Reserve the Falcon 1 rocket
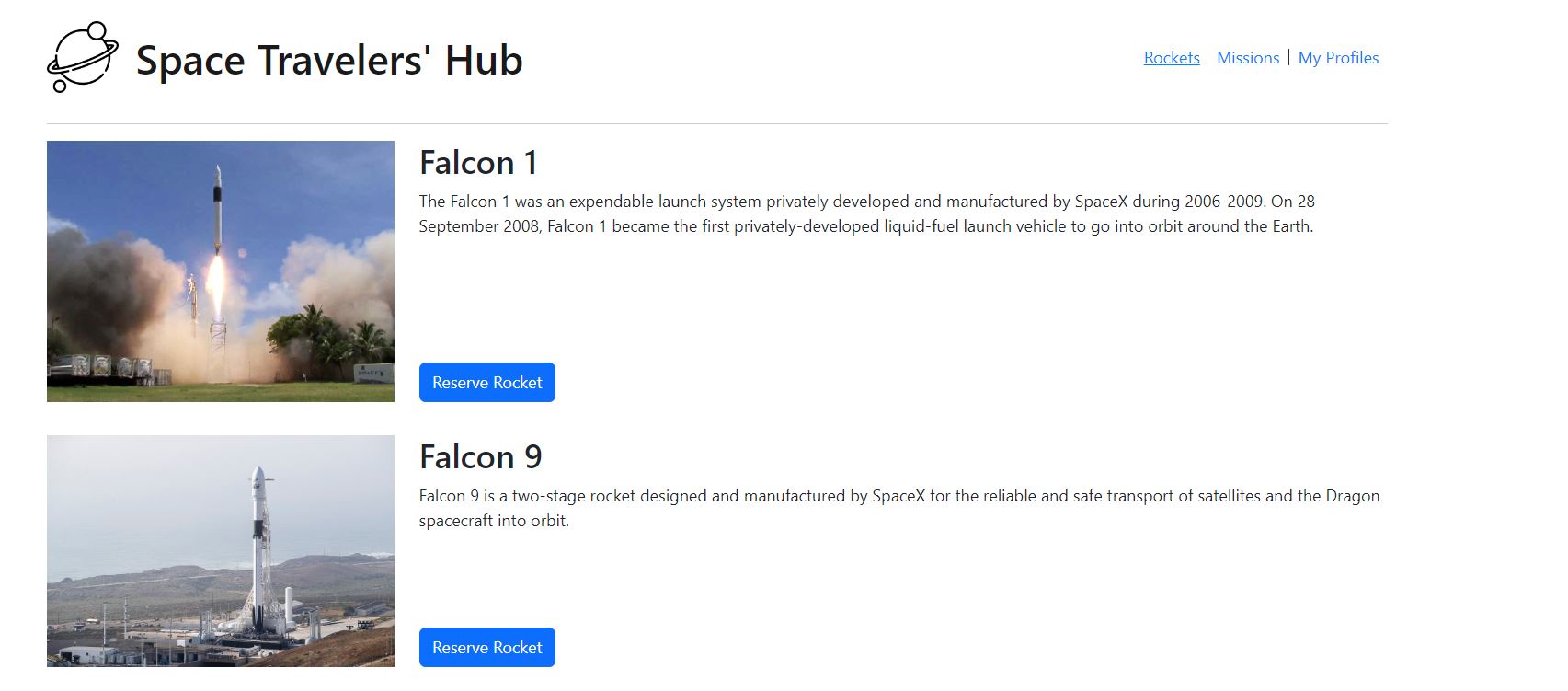 tap(487, 383)
